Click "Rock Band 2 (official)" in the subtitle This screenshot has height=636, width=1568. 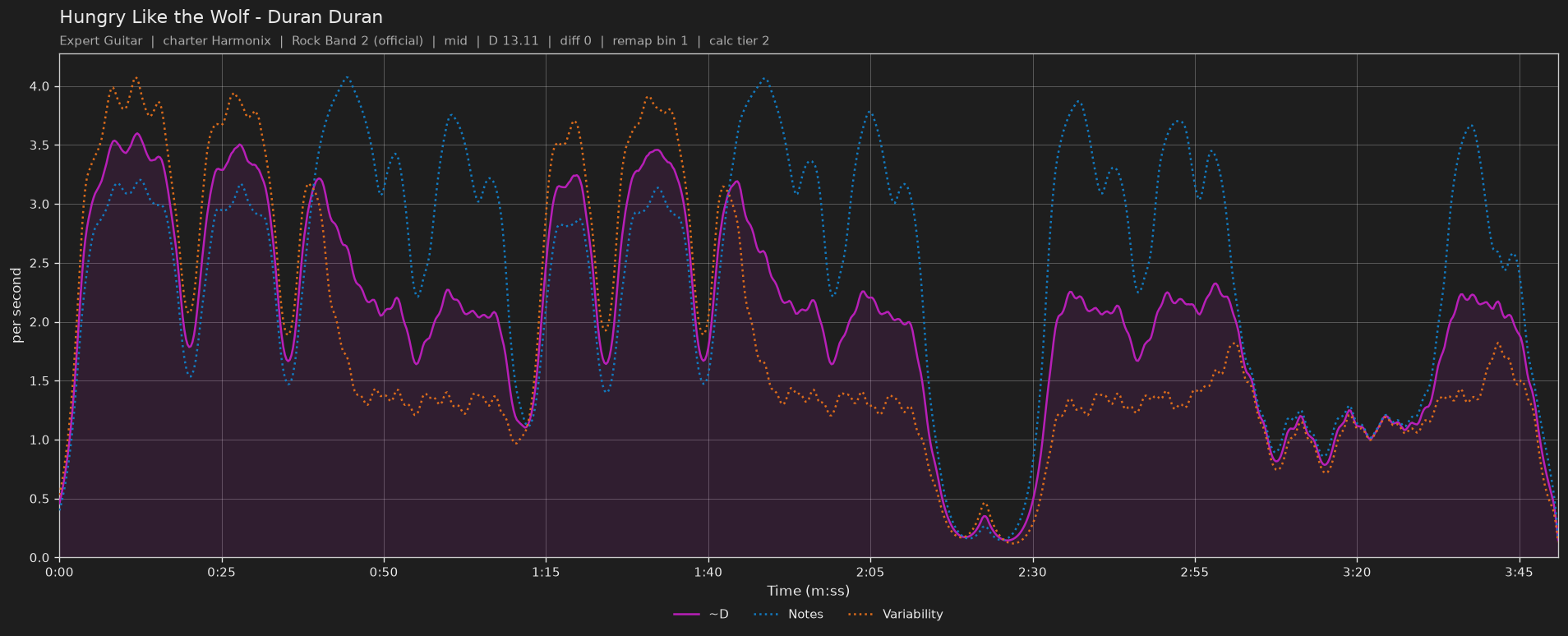click(x=357, y=41)
